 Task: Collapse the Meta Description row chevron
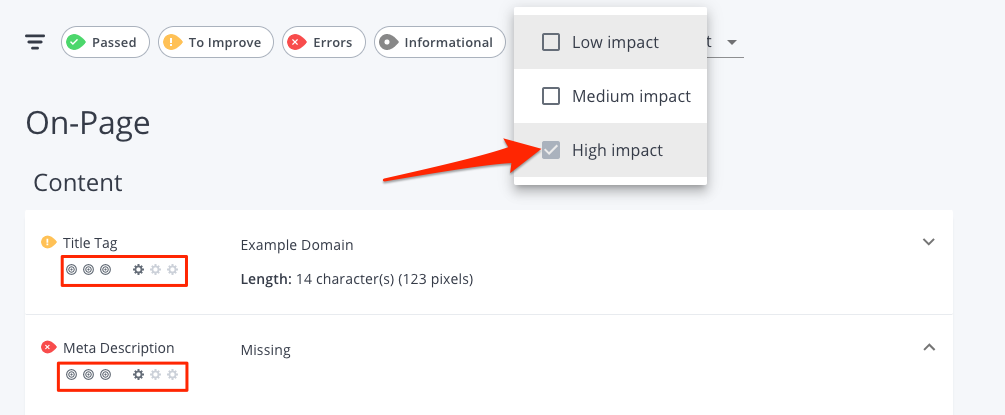(x=929, y=347)
